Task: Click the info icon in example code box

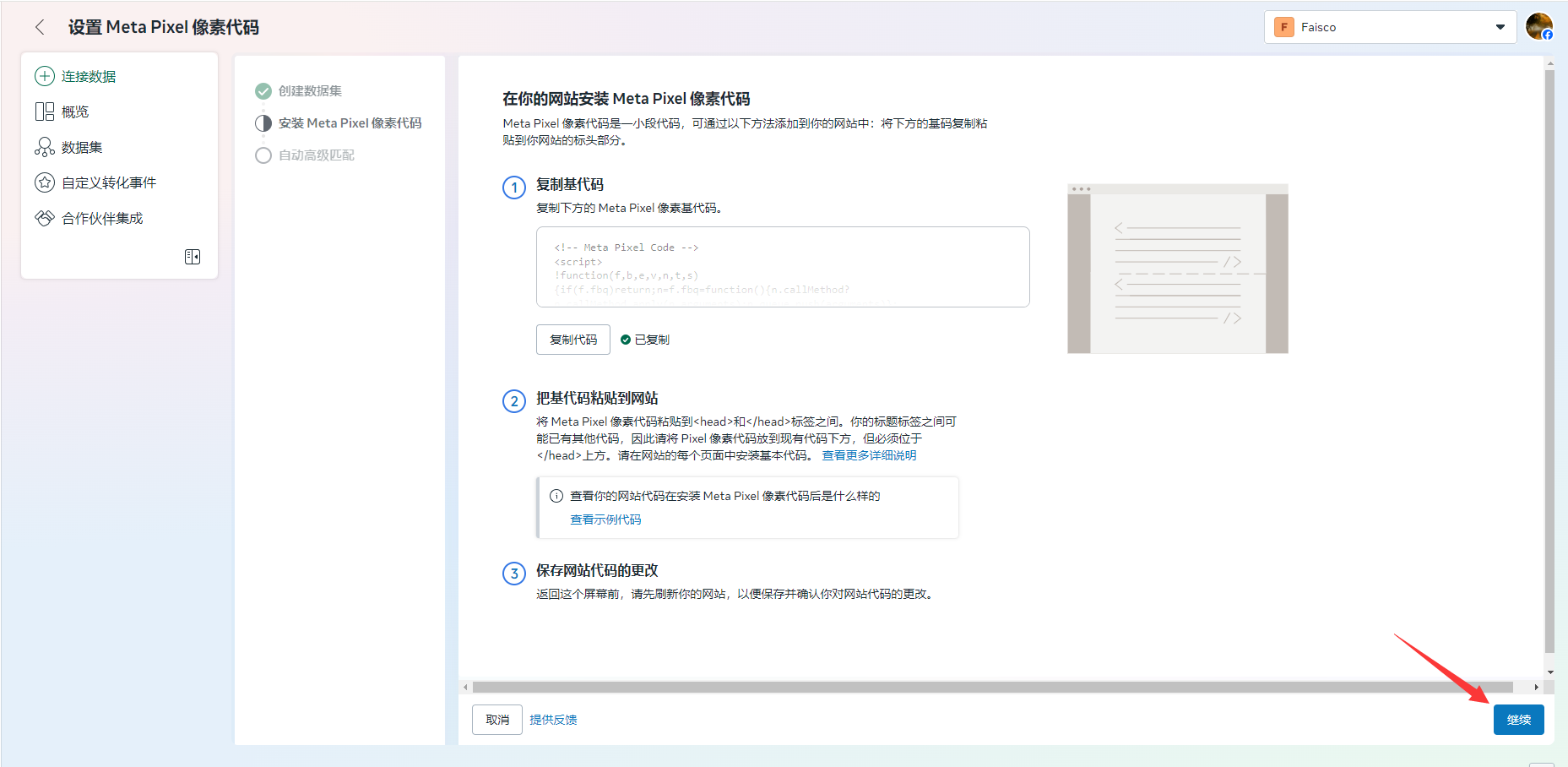Action: (x=556, y=496)
